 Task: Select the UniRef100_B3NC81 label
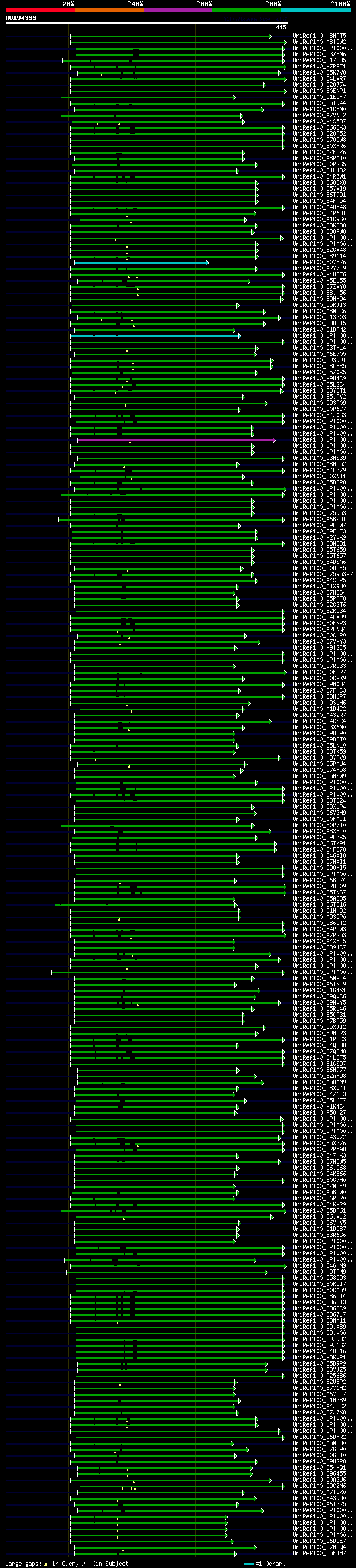coord(319,543)
